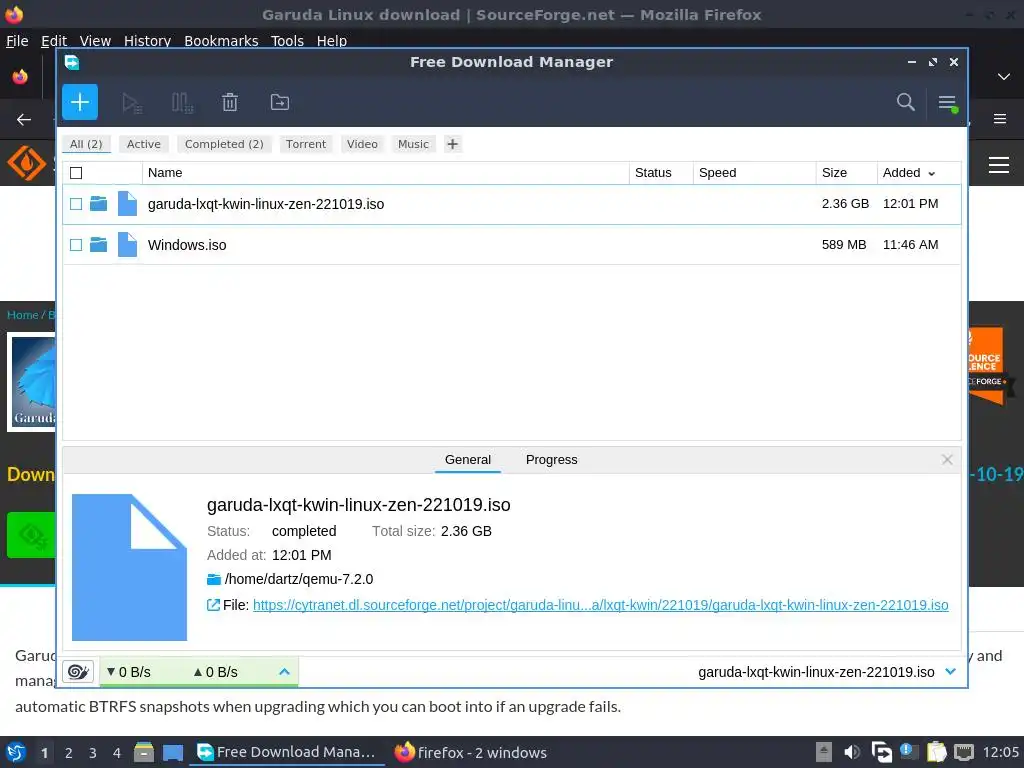Sort by the Added column arrow
This screenshot has height=768, width=1024.
931,174
